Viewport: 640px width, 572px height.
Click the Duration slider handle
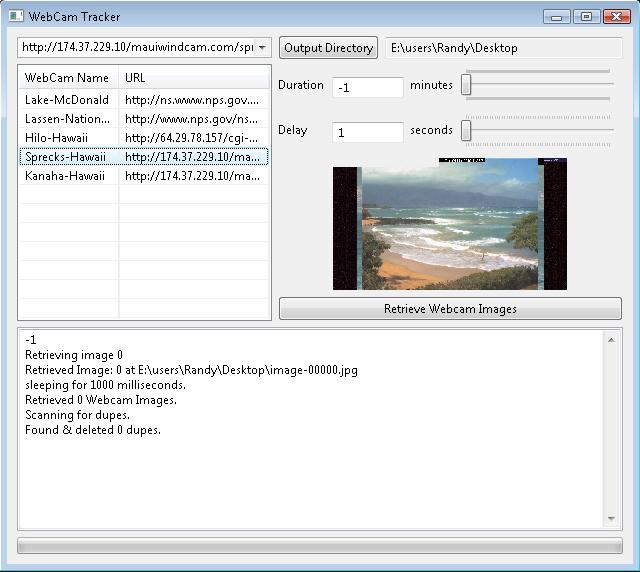(466, 86)
